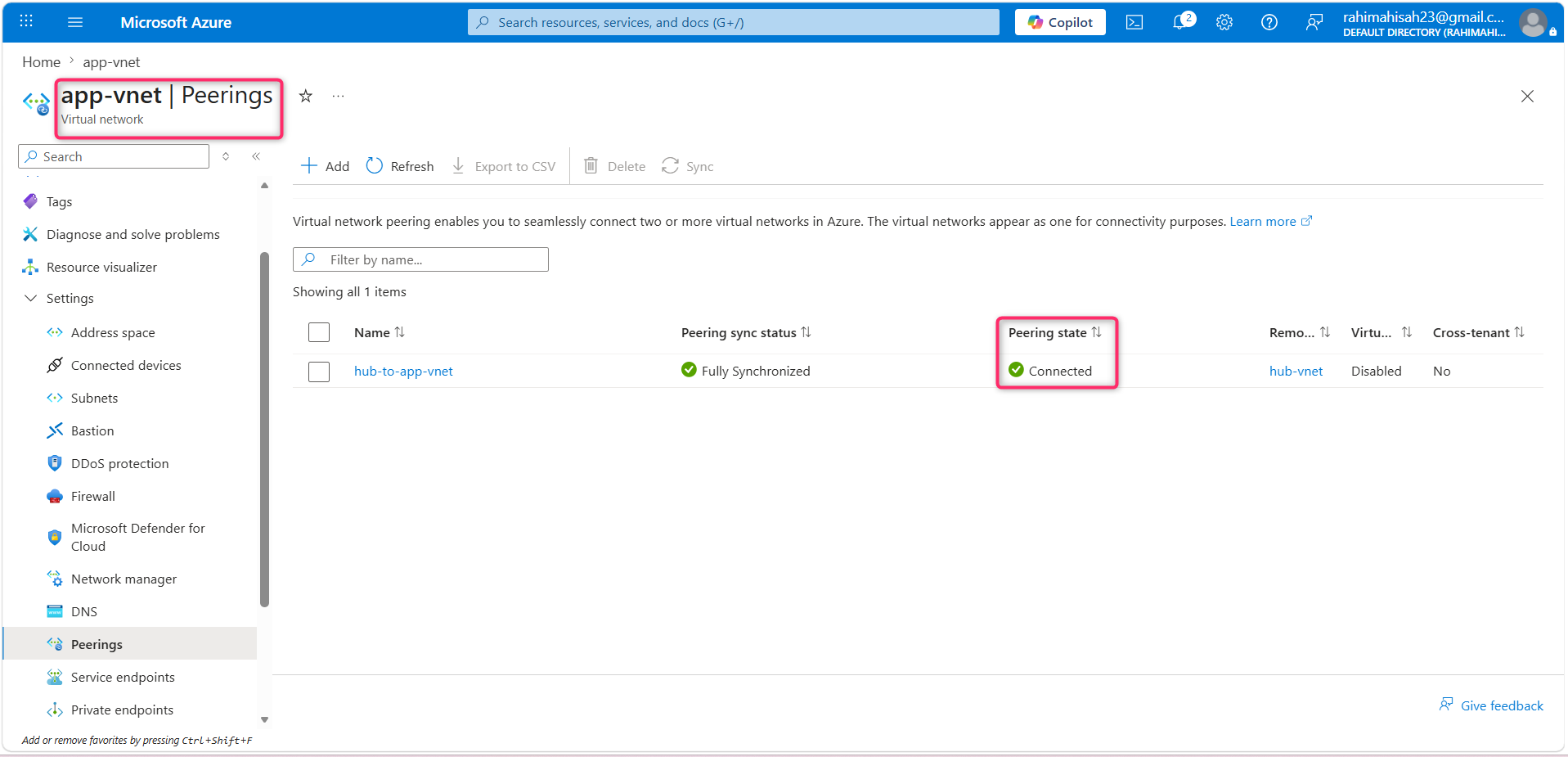Collapse the Settings section in sidebar

tap(31, 298)
